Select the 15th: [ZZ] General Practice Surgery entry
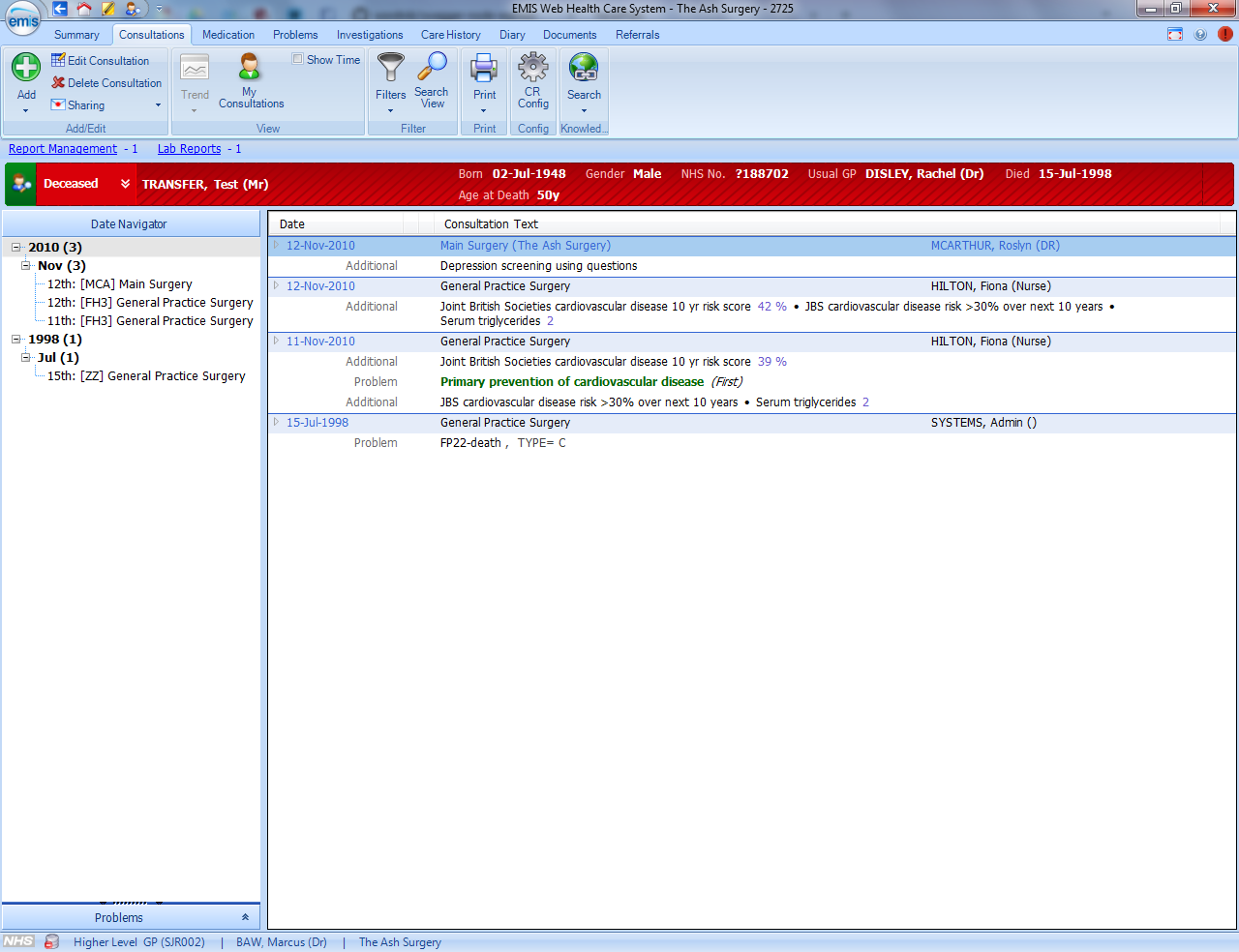Screen dimensions: 1239x952 (147, 375)
